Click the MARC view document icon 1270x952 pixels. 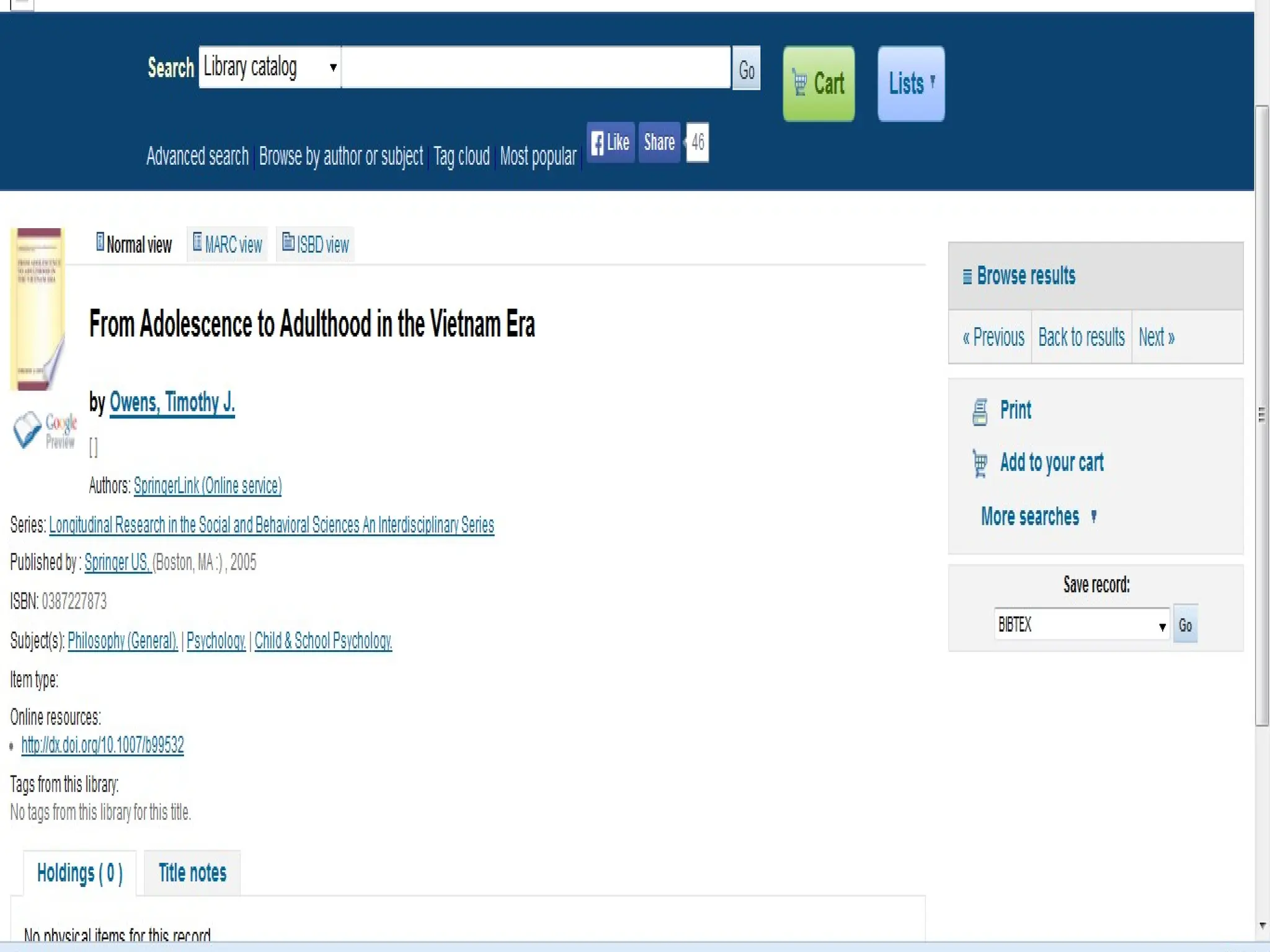(197, 242)
